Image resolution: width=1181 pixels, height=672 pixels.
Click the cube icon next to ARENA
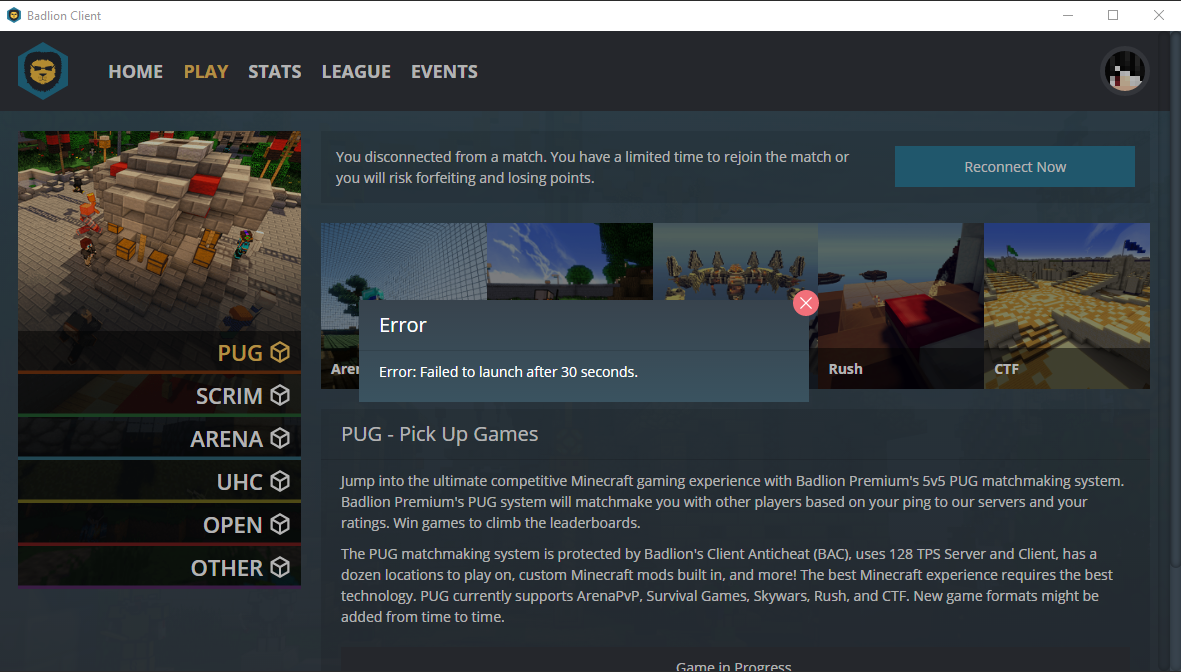click(x=280, y=438)
